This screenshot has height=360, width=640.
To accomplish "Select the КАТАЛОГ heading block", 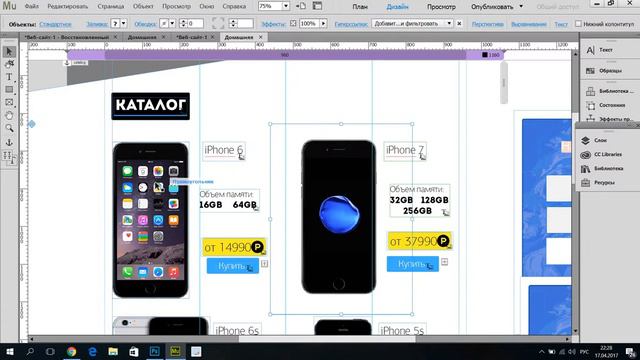I will coord(151,106).
